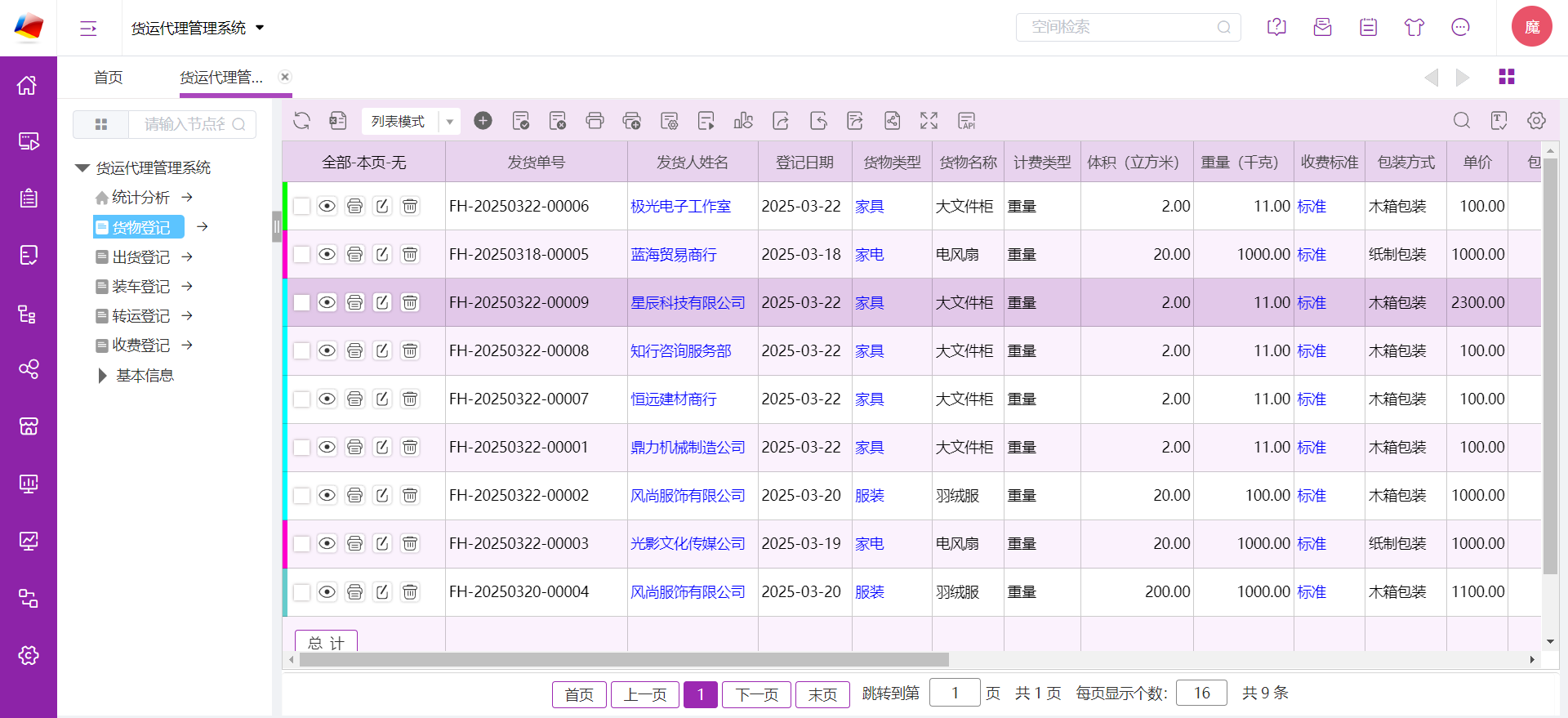Click the 空间检索 search field
1568x718 pixels.
point(1128,27)
